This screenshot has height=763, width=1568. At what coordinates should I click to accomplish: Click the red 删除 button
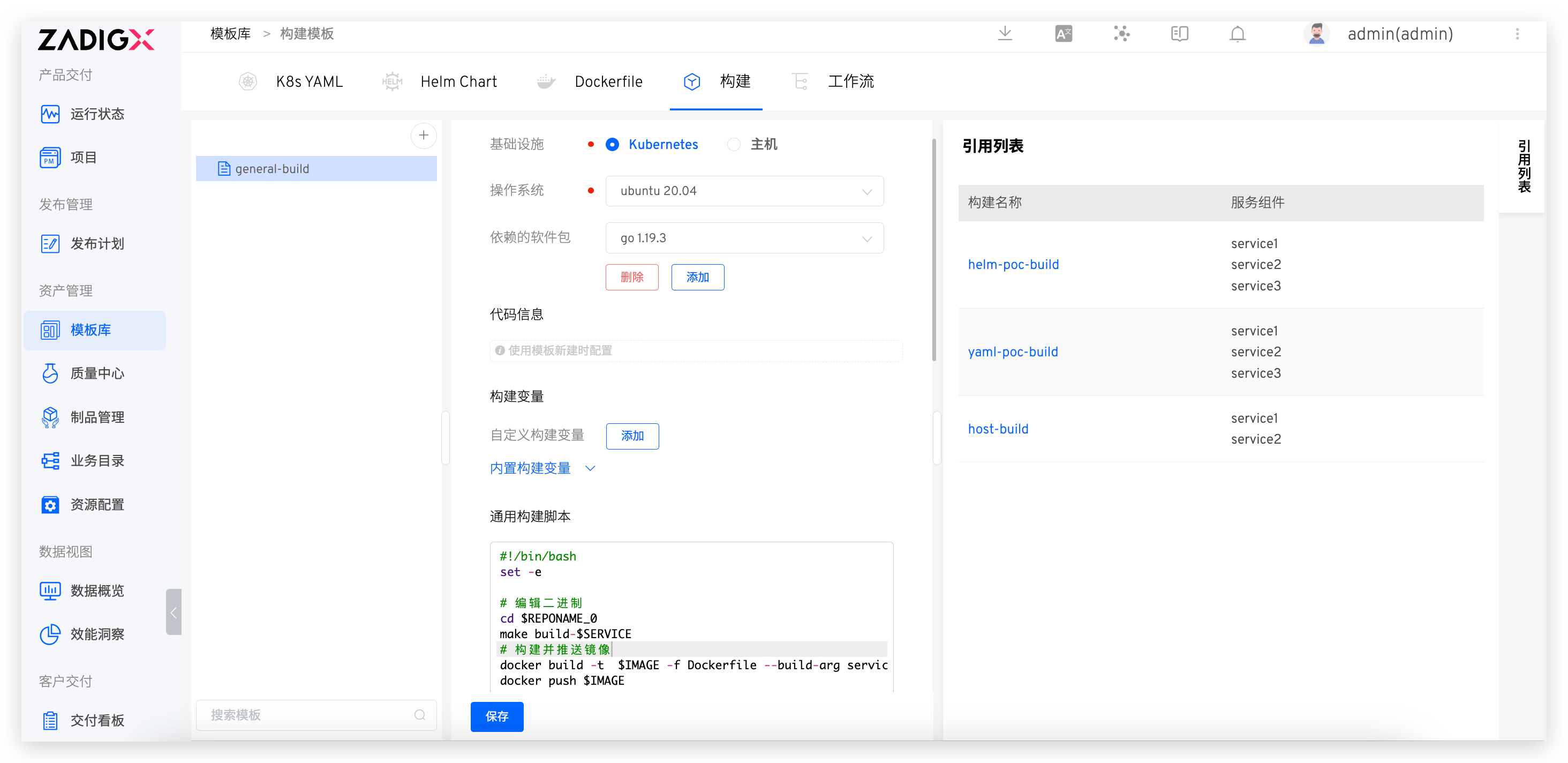pos(632,277)
